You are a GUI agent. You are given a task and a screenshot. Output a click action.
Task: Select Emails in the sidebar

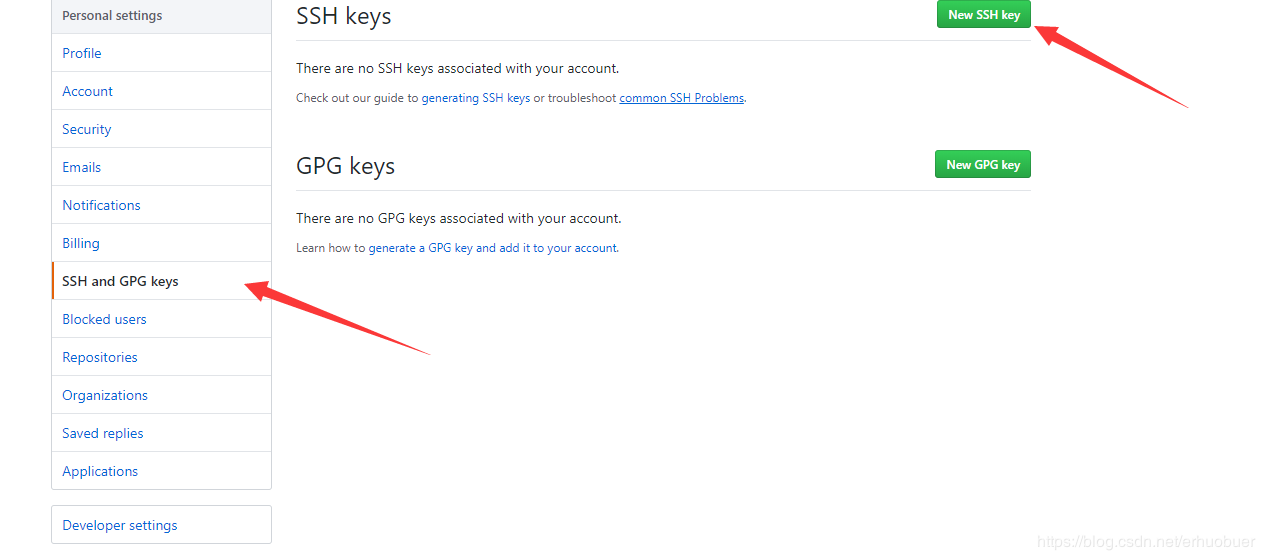coord(82,167)
